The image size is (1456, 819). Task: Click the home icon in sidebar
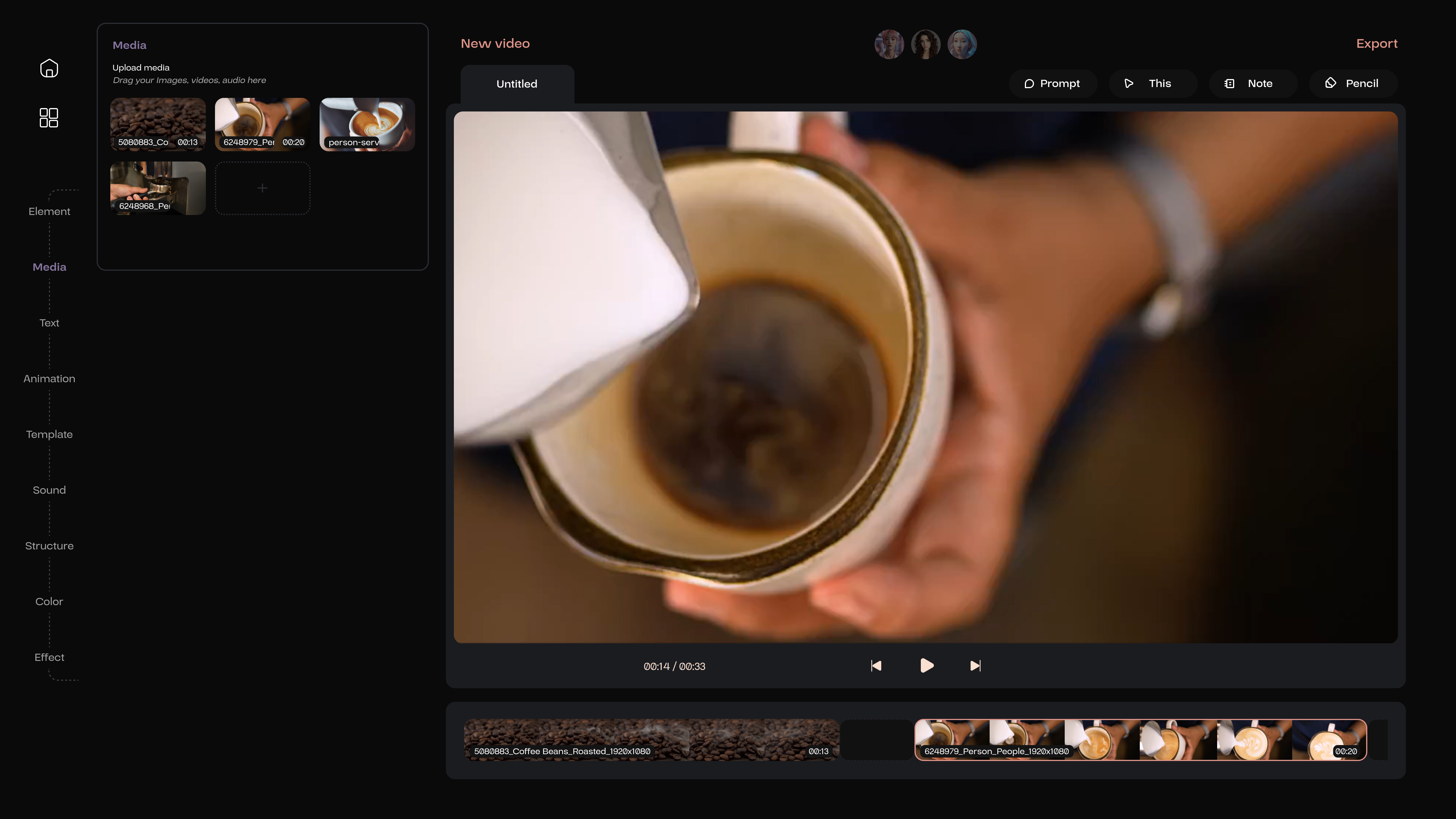49,68
